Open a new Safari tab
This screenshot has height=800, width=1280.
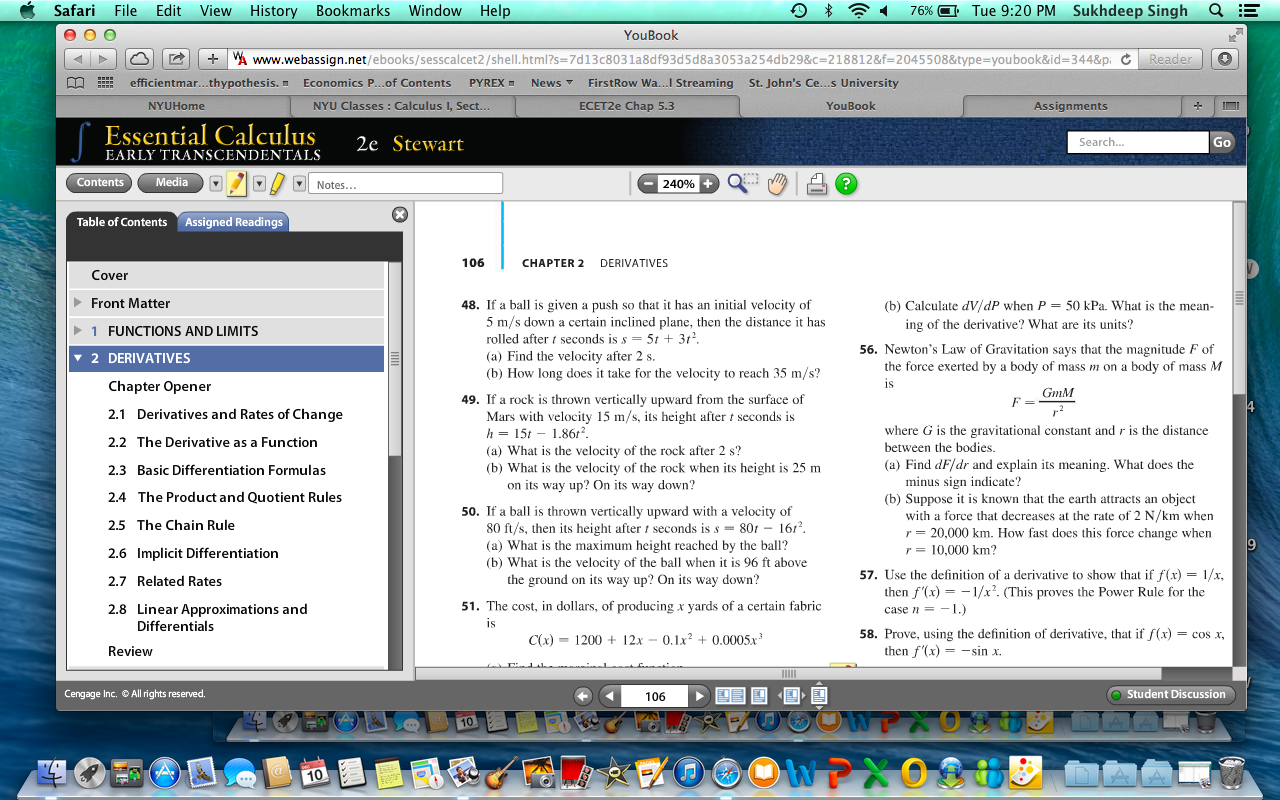click(x=1196, y=106)
